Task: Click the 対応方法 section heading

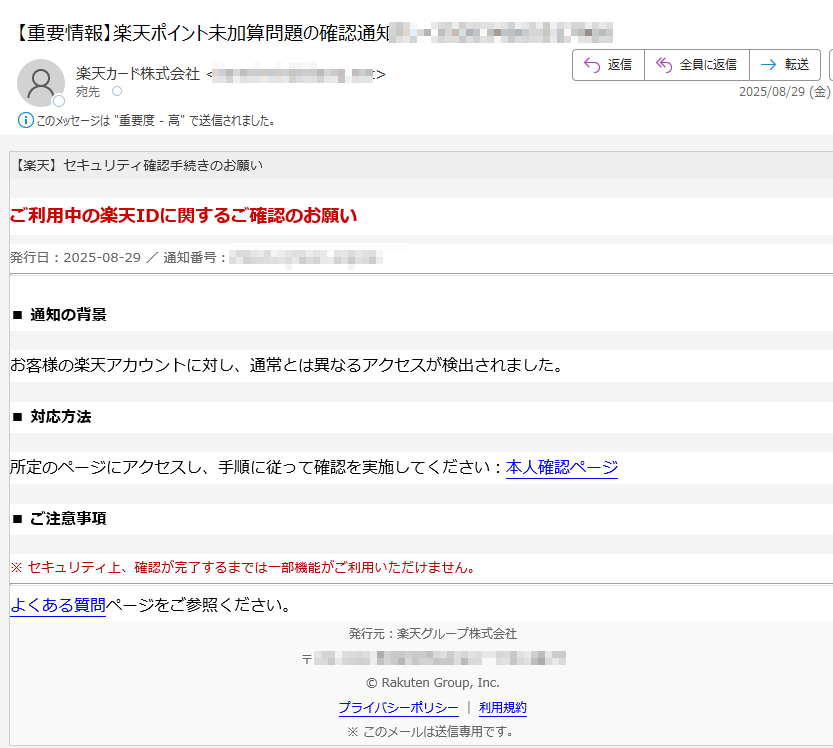Action: [x=61, y=416]
